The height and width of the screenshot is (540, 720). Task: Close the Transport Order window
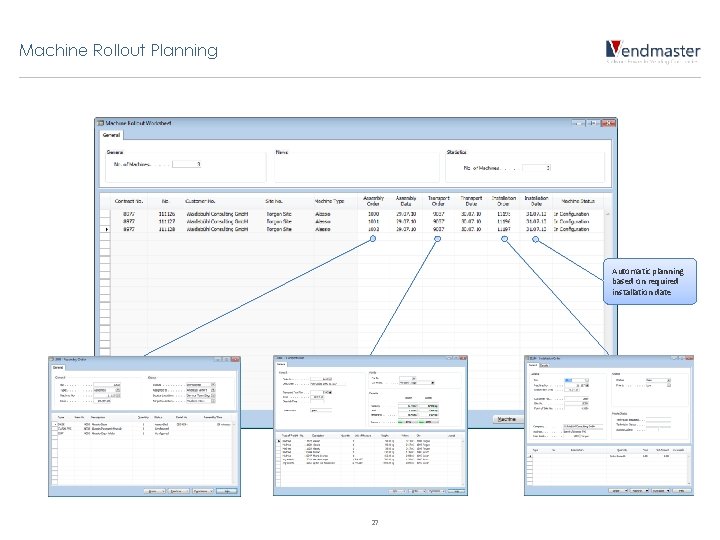click(462, 358)
